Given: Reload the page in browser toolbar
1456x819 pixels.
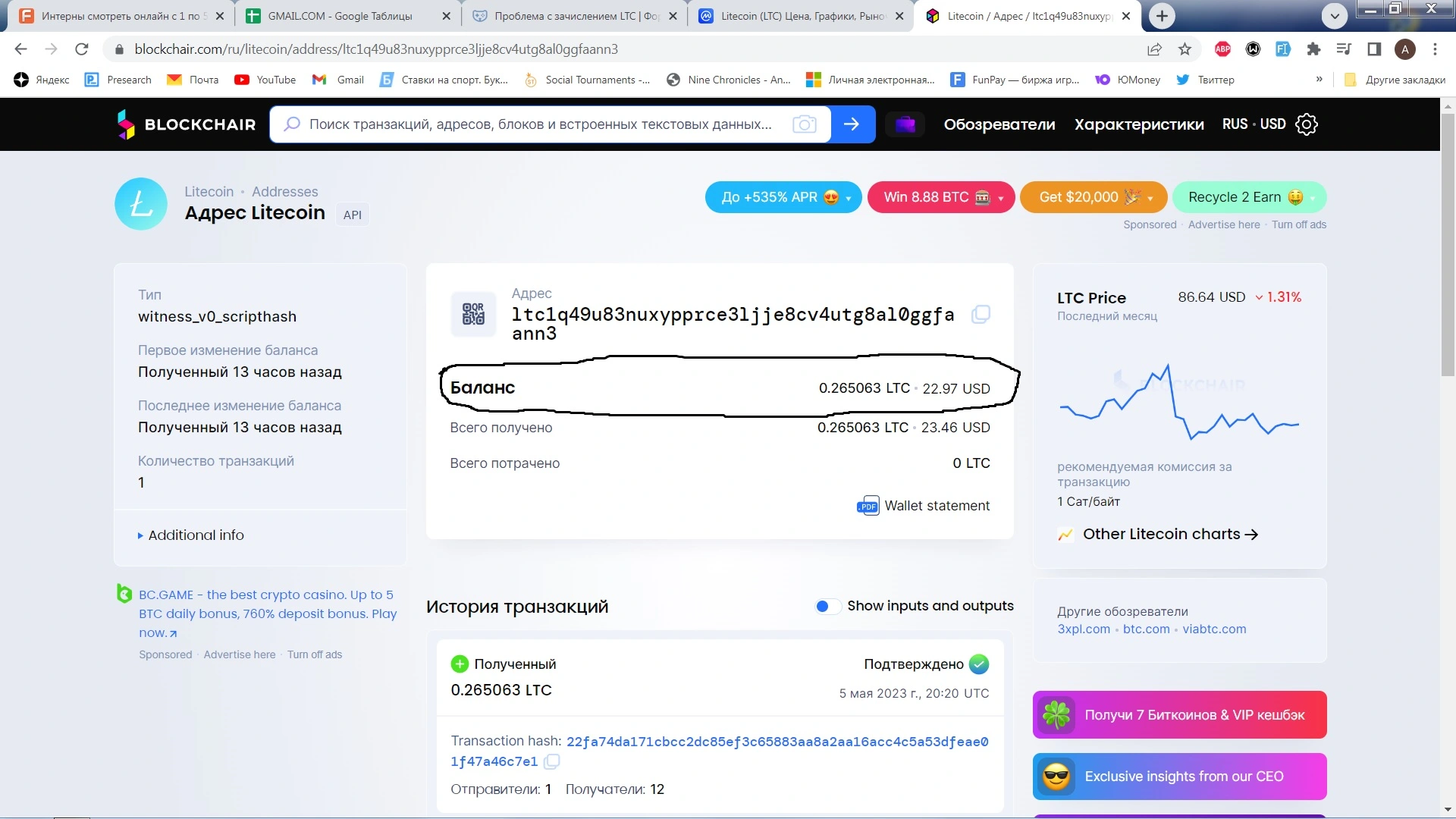Looking at the screenshot, I should (82, 49).
